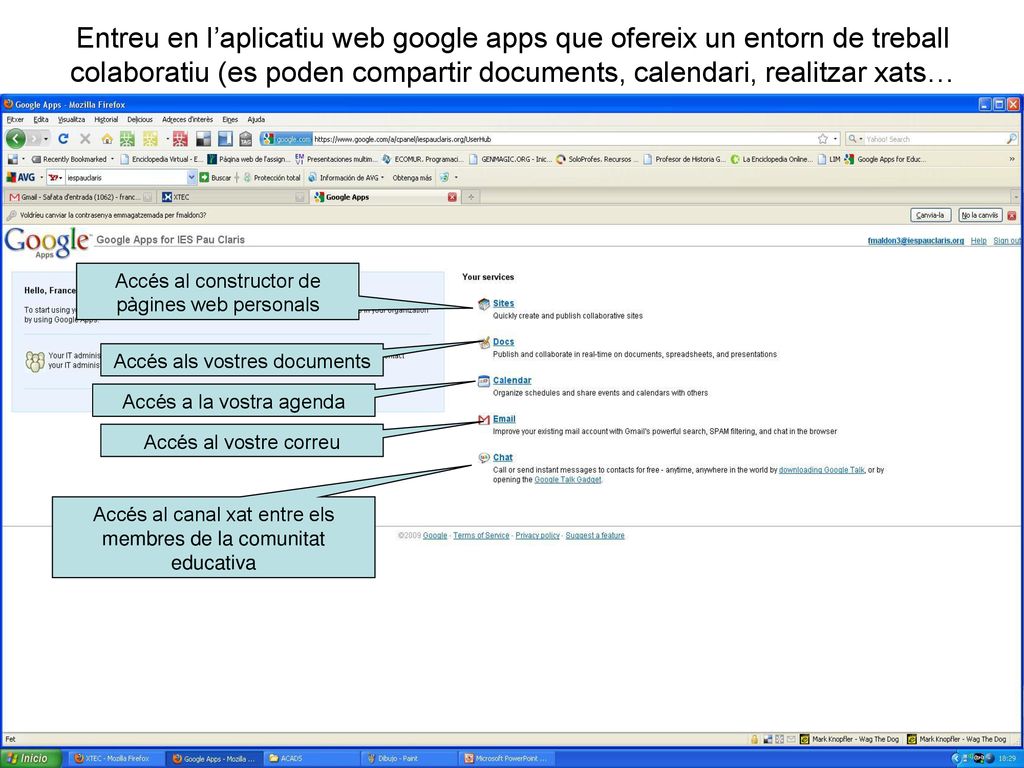Image resolution: width=1024 pixels, height=768 pixels.
Task: Click the AVG logo toolbar button
Action: pos(20,177)
